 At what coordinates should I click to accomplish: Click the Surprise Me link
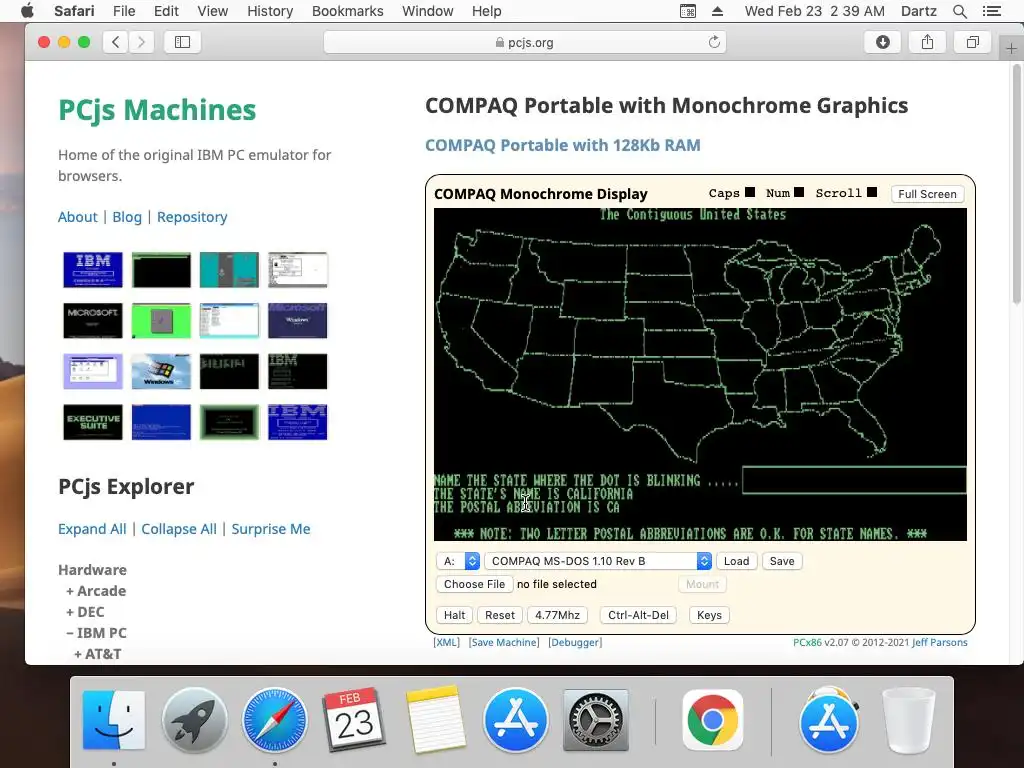pyautogui.click(x=271, y=529)
